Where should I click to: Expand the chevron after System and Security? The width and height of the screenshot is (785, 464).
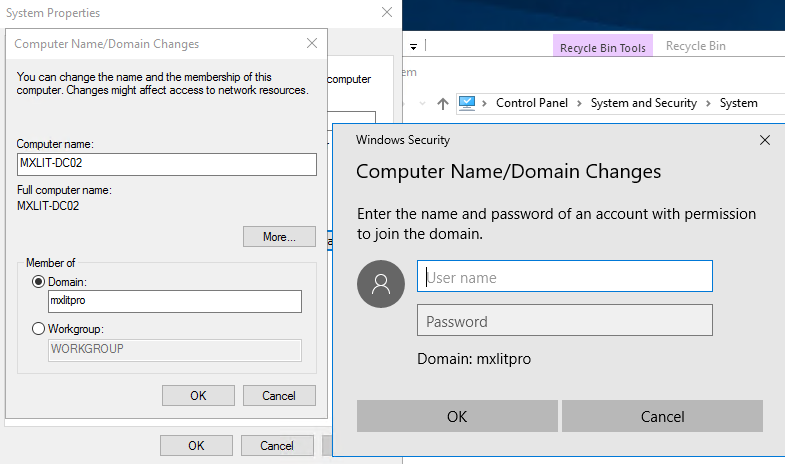708,103
